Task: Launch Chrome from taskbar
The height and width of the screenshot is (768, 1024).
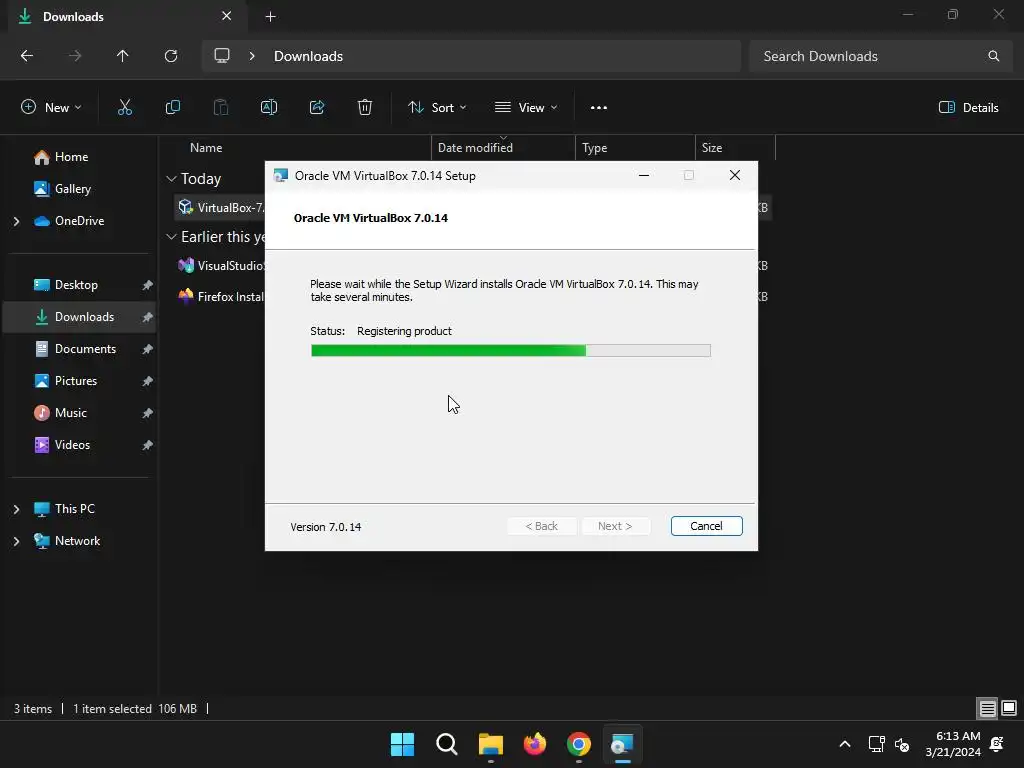Action: (579, 744)
